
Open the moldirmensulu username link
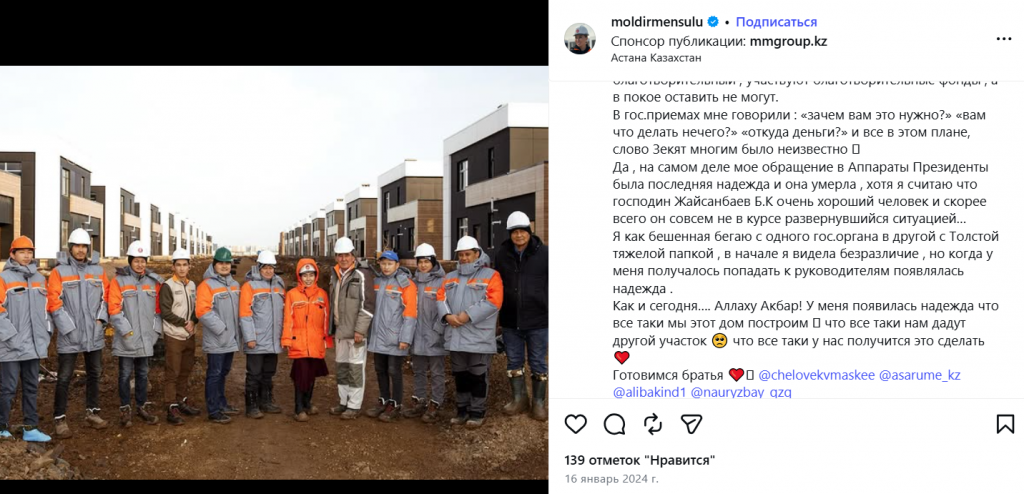tap(658, 22)
